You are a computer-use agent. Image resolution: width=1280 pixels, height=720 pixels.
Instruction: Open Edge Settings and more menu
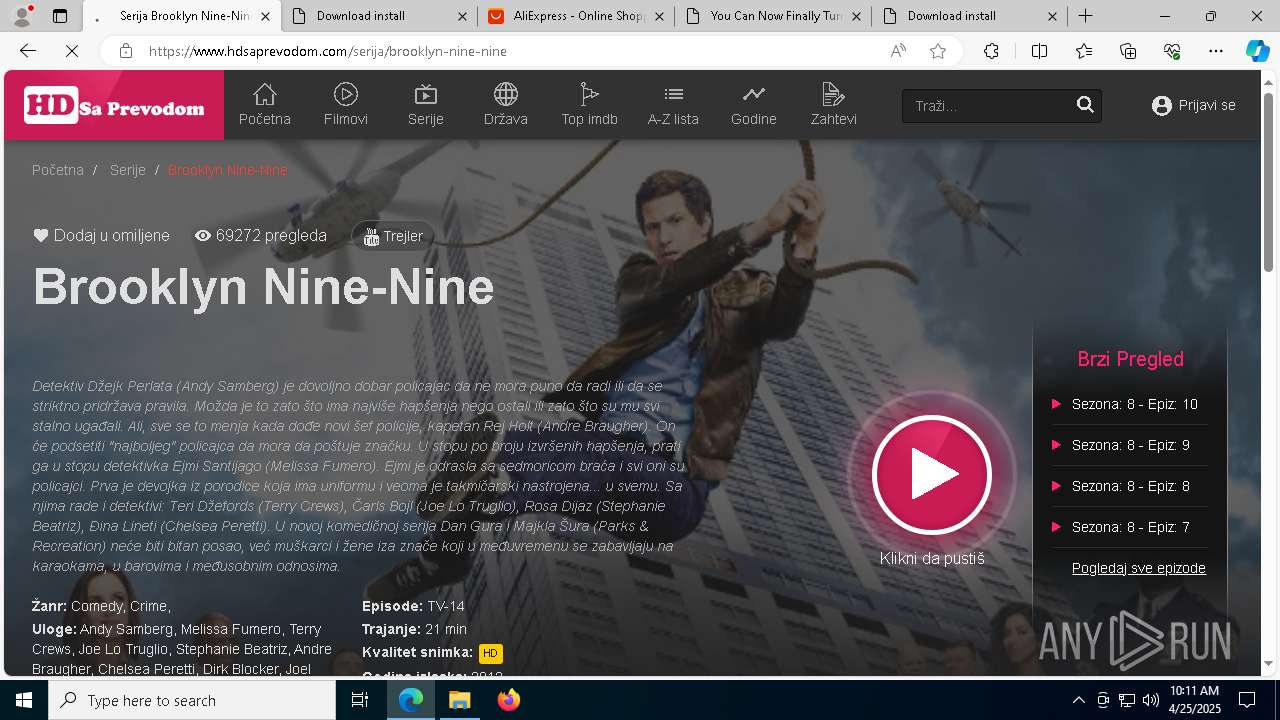[x=1216, y=51]
